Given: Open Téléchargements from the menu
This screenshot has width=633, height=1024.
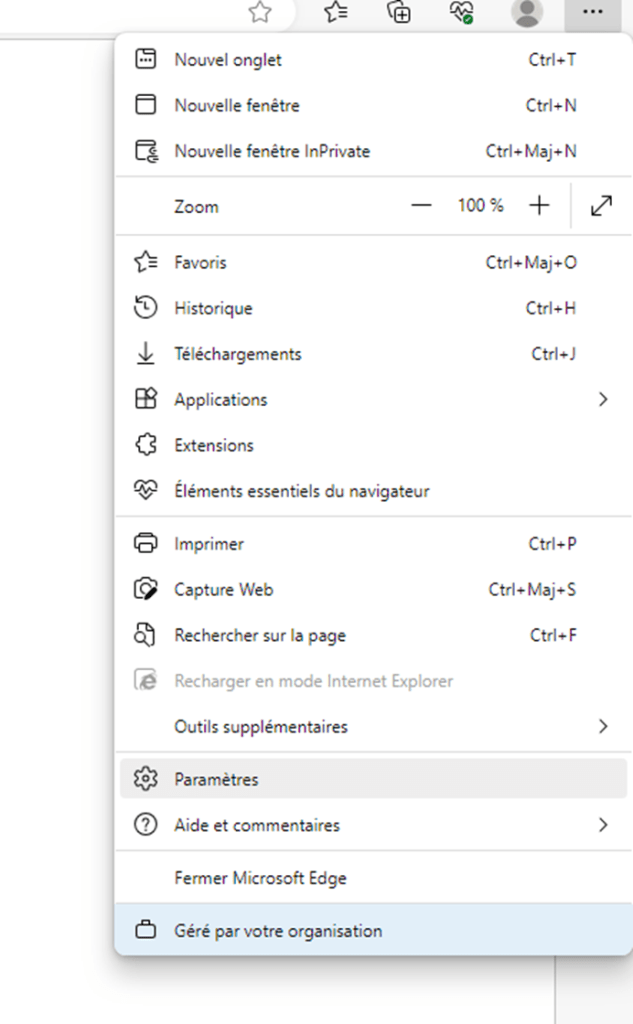Looking at the screenshot, I should [237, 354].
